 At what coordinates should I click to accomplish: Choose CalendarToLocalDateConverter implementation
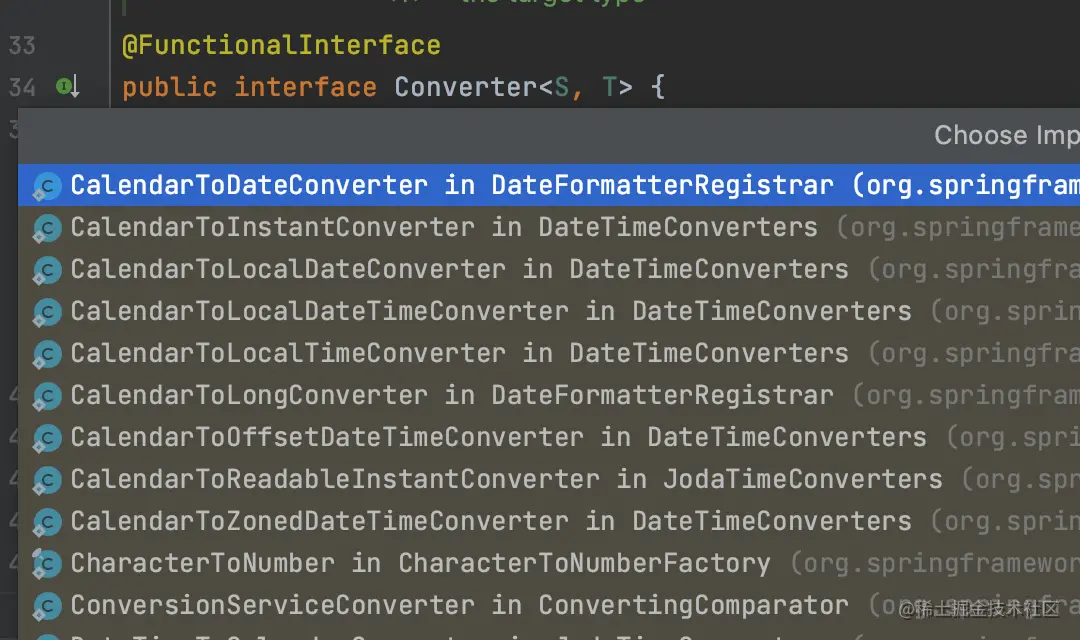coord(549,269)
